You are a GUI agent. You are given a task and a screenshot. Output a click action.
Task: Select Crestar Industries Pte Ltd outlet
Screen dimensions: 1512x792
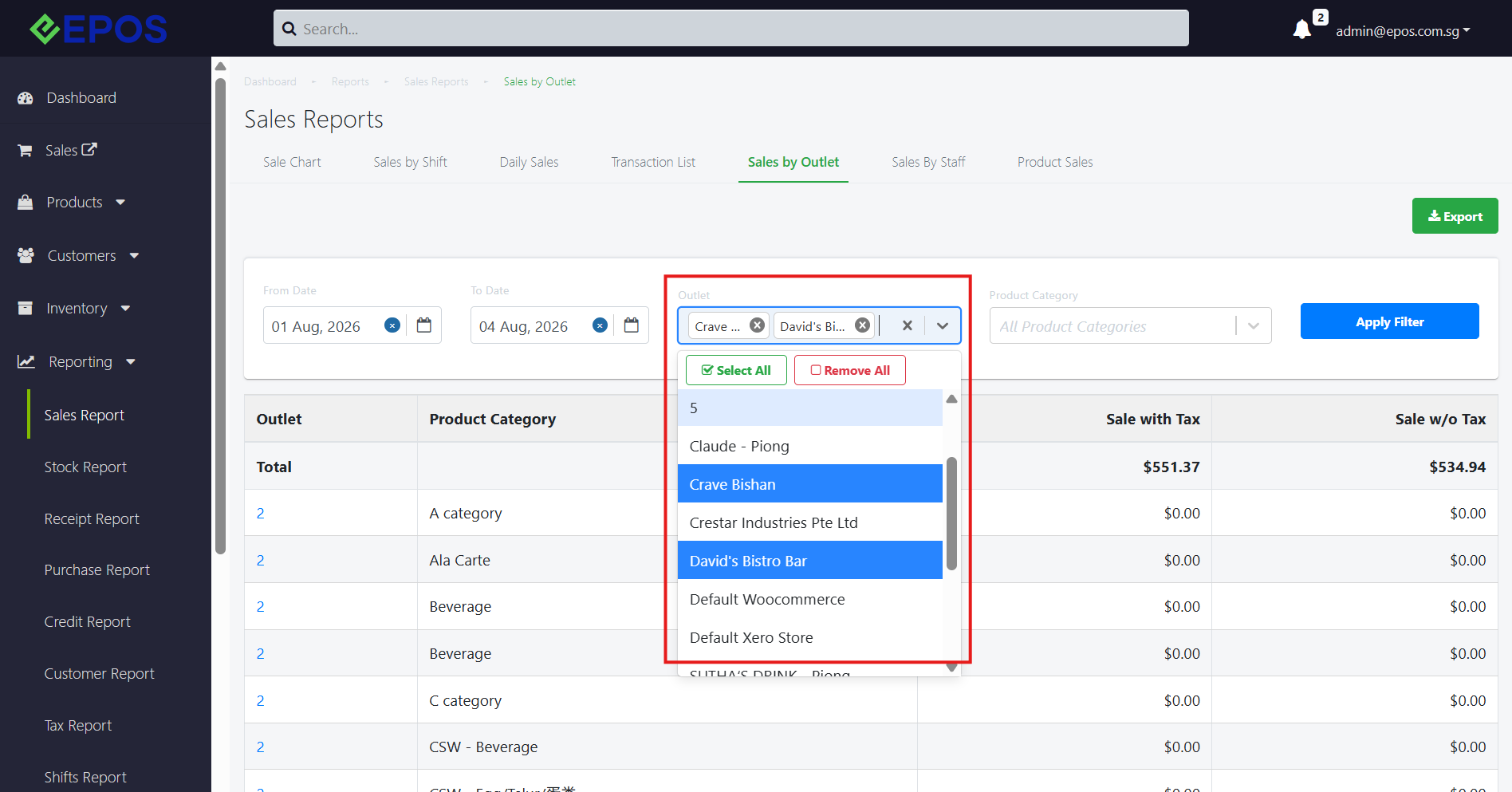(810, 522)
